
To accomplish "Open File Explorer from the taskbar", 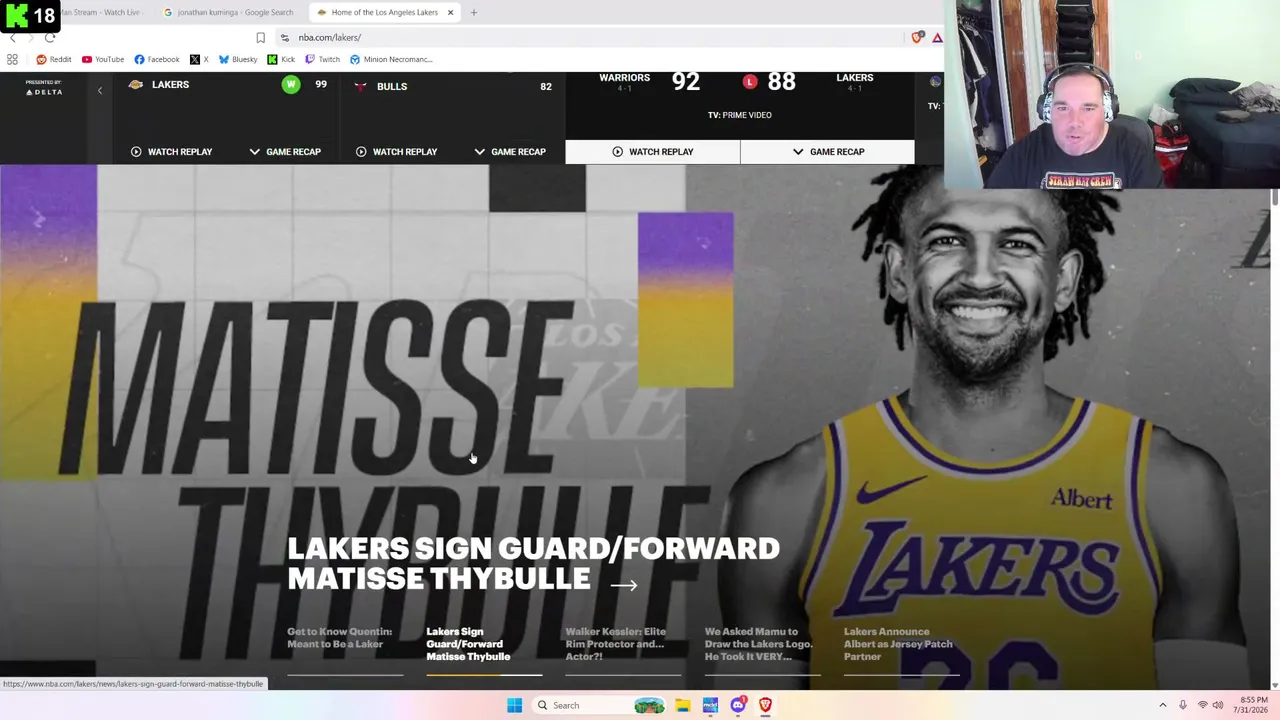I will 682,705.
